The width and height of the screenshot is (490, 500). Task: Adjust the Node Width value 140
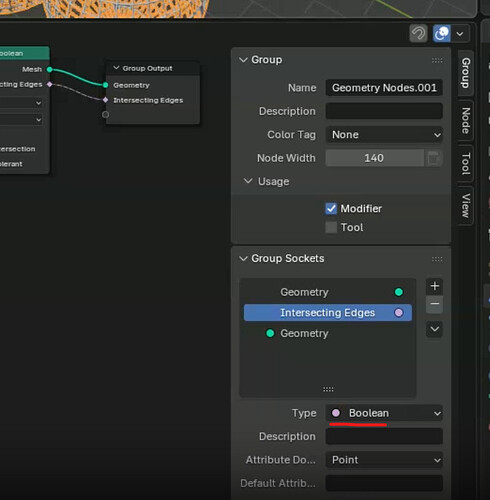[x=374, y=158]
